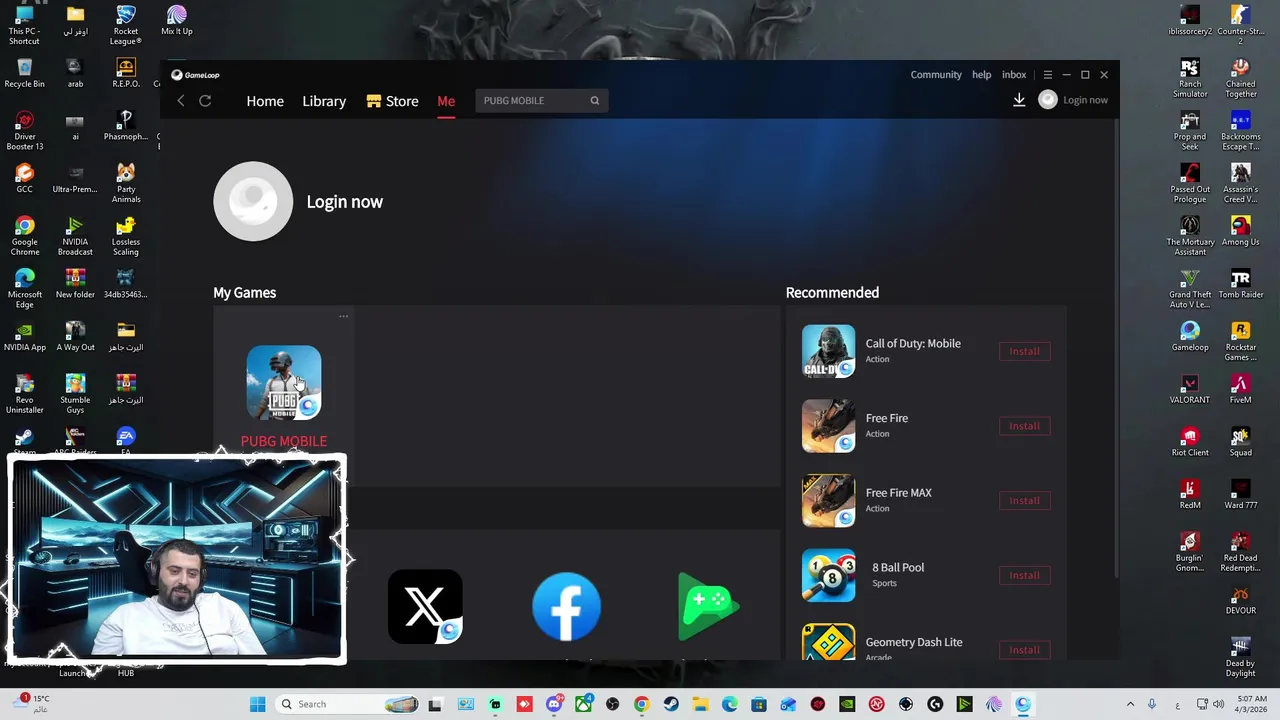Launch PUBG MOBILE from My Games
Image resolution: width=1280 pixels, height=720 pixels.
pyautogui.click(x=284, y=382)
